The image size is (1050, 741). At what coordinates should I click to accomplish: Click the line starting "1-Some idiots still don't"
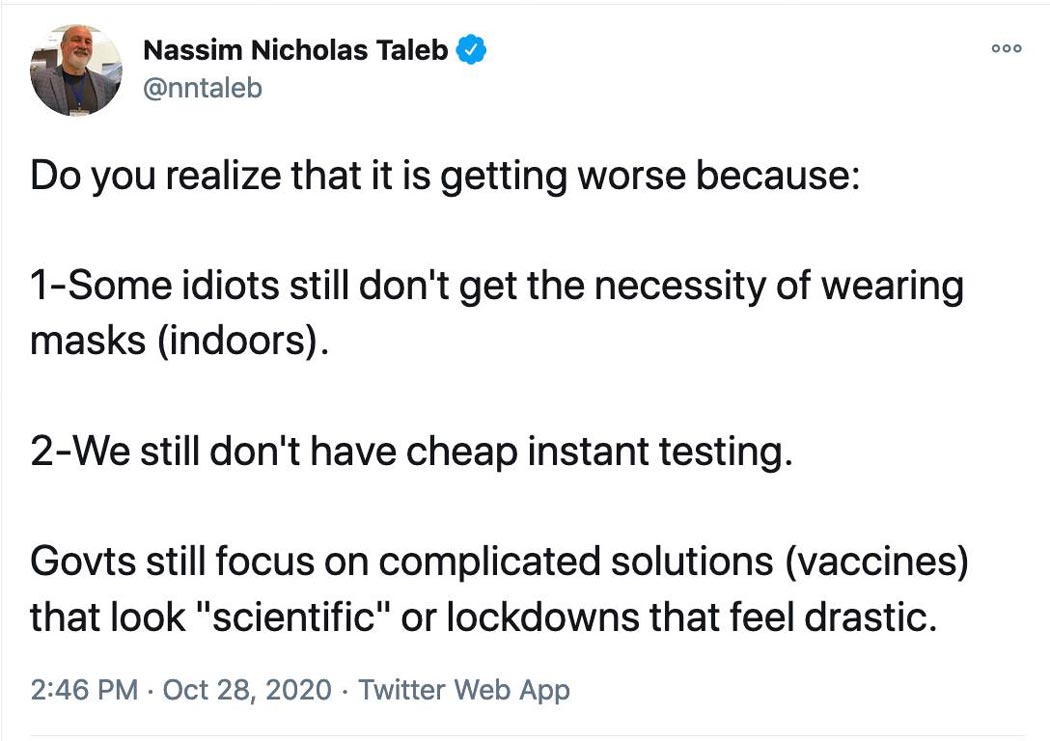tap(497, 286)
